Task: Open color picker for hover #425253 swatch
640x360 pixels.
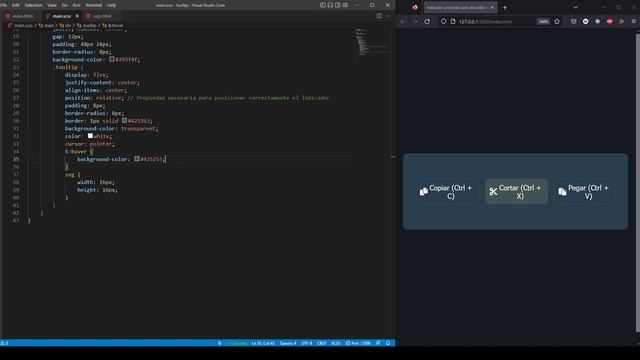Action: [137, 159]
